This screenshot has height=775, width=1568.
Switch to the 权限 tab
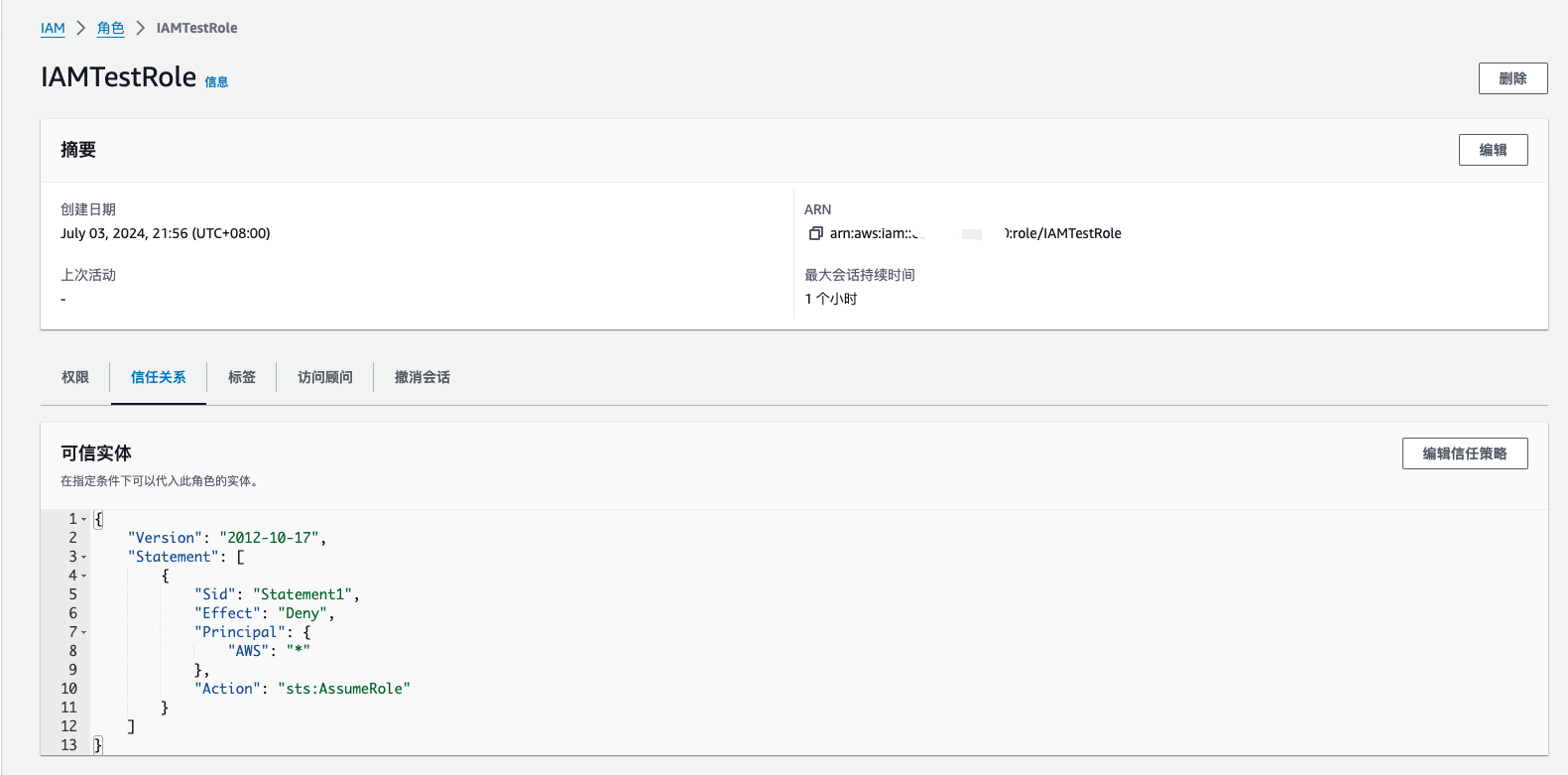pos(75,377)
